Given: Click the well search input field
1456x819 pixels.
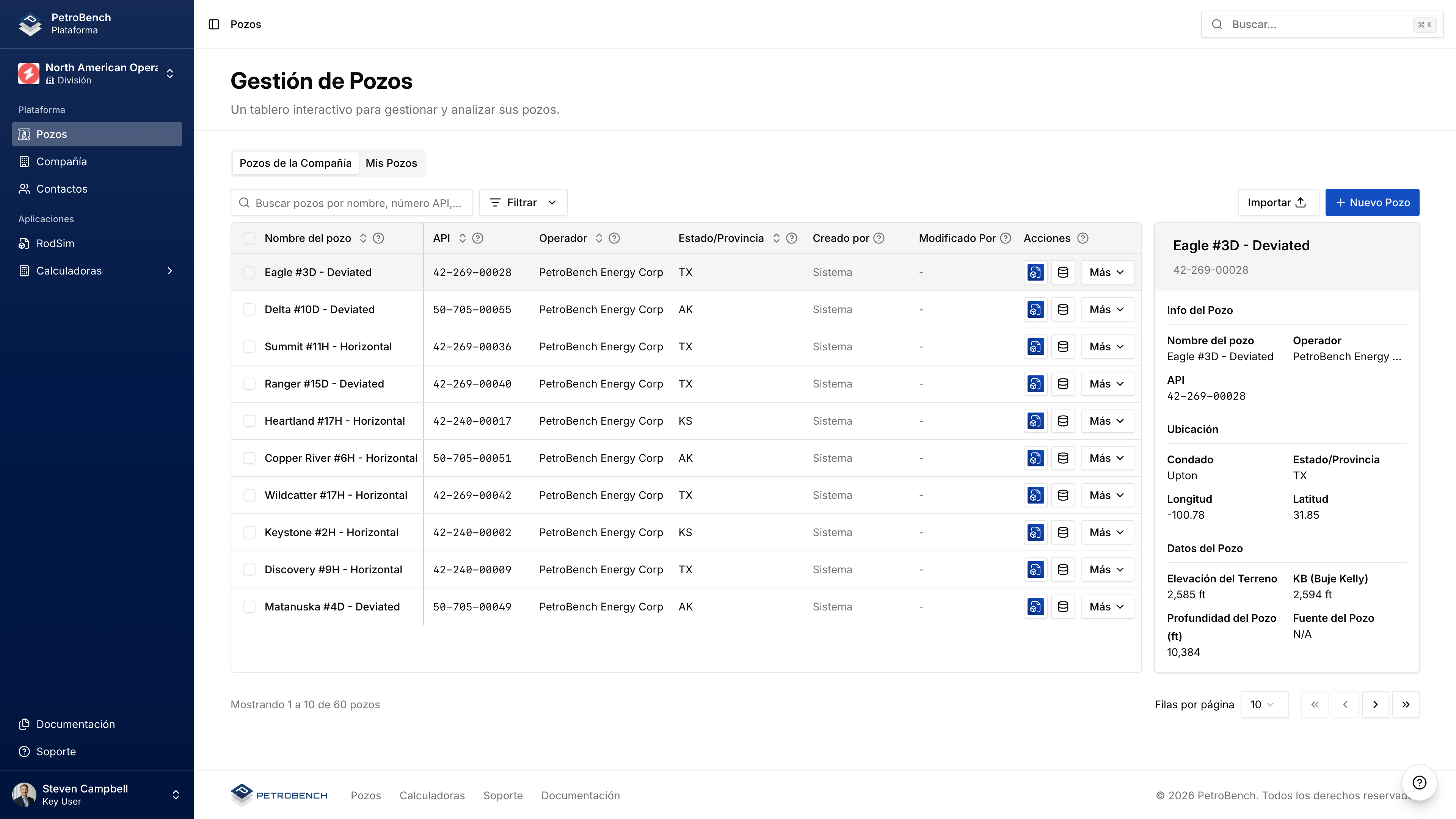Looking at the screenshot, I should [x=351, y=203].
